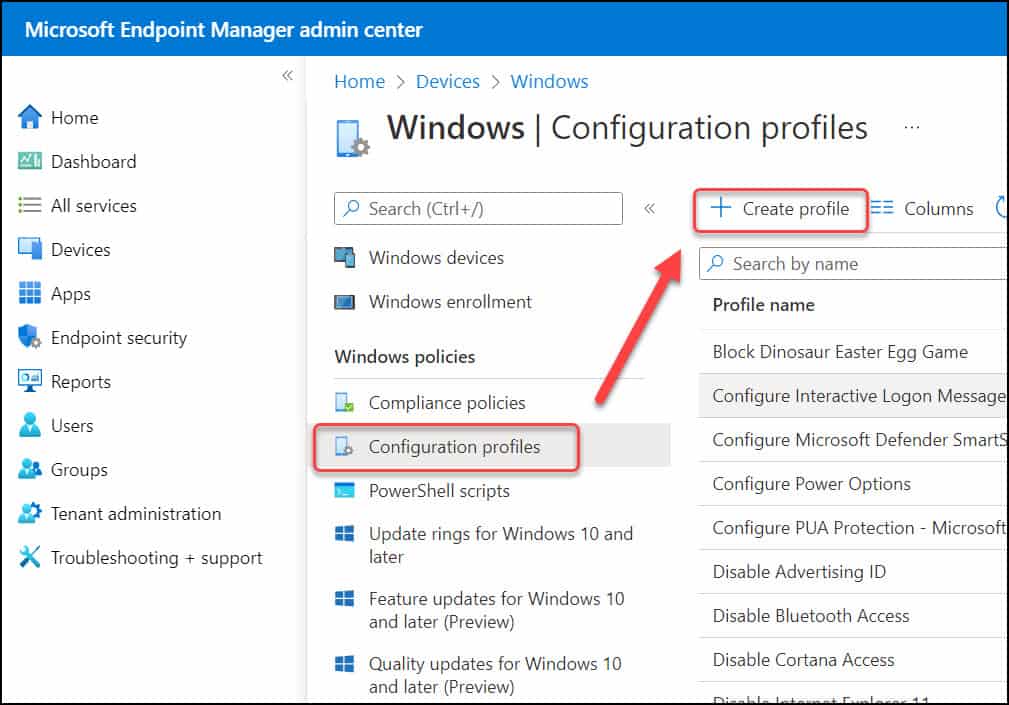
Task: Select Configuration profiles menu item
Action: [454, 447]
